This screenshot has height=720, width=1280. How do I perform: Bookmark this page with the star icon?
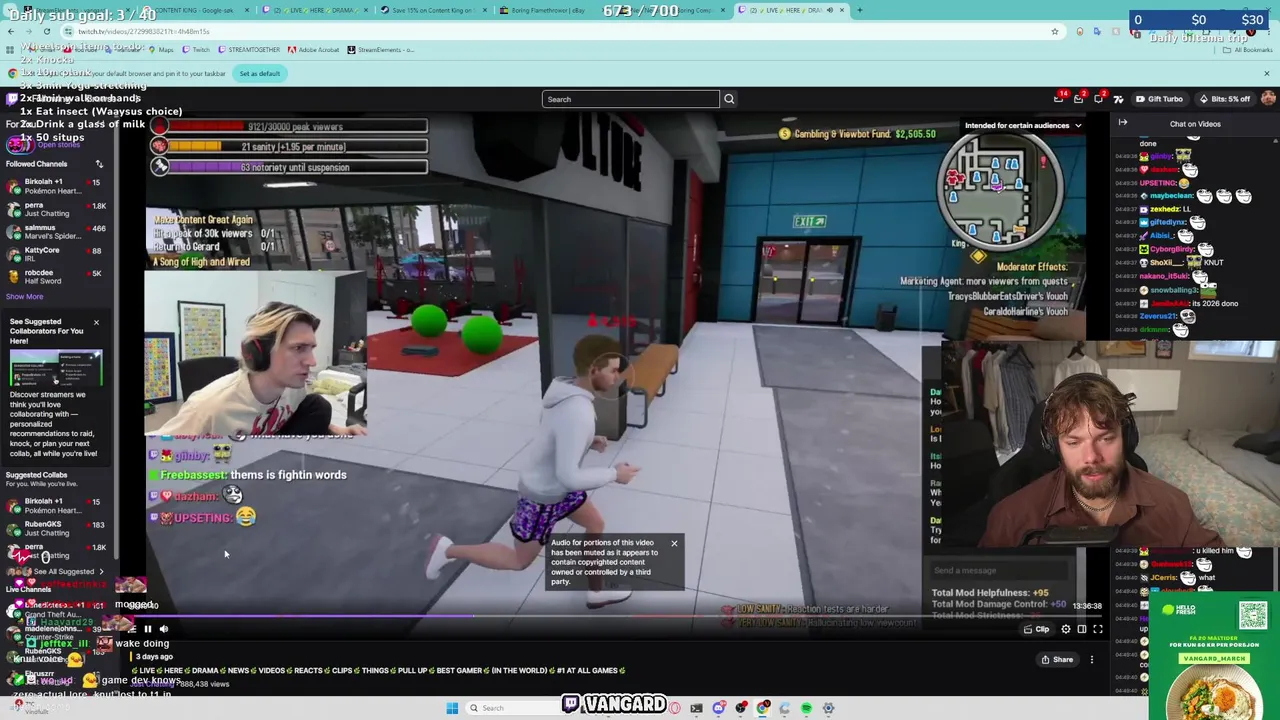pyautogui.click(x=1054, y=32)
